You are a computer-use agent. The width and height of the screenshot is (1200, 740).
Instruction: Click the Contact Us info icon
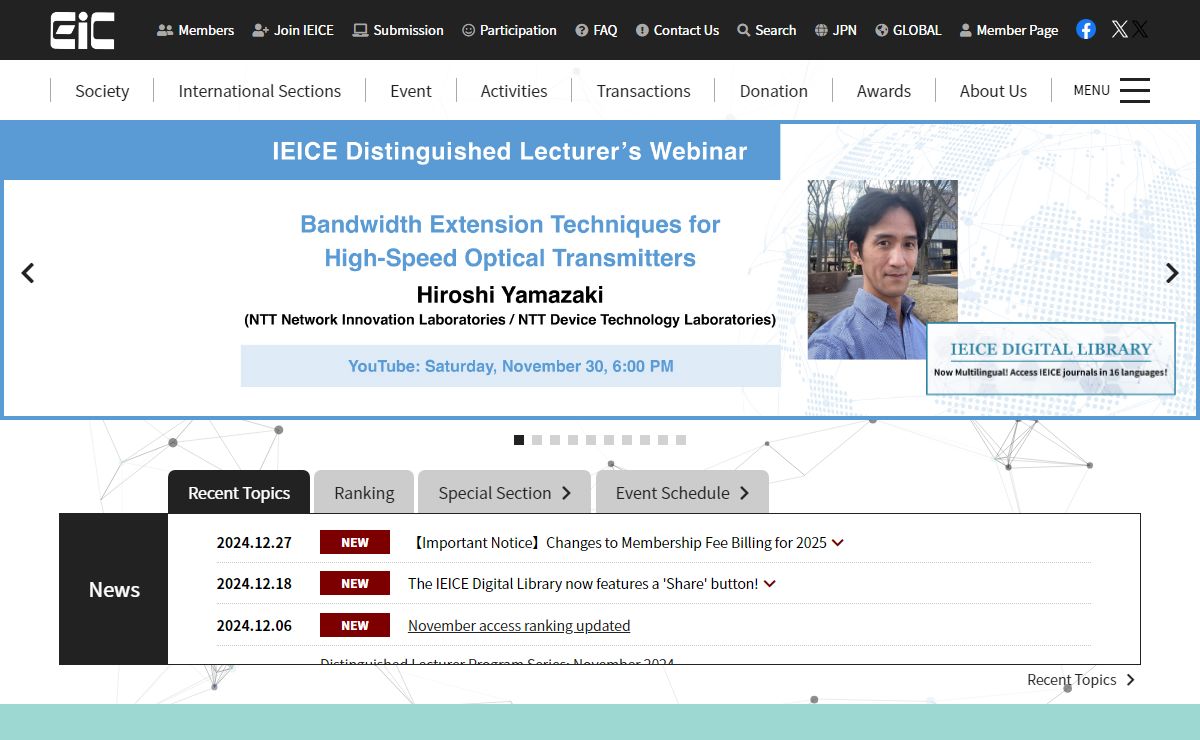pyautogui.click(x=642, y=30)
